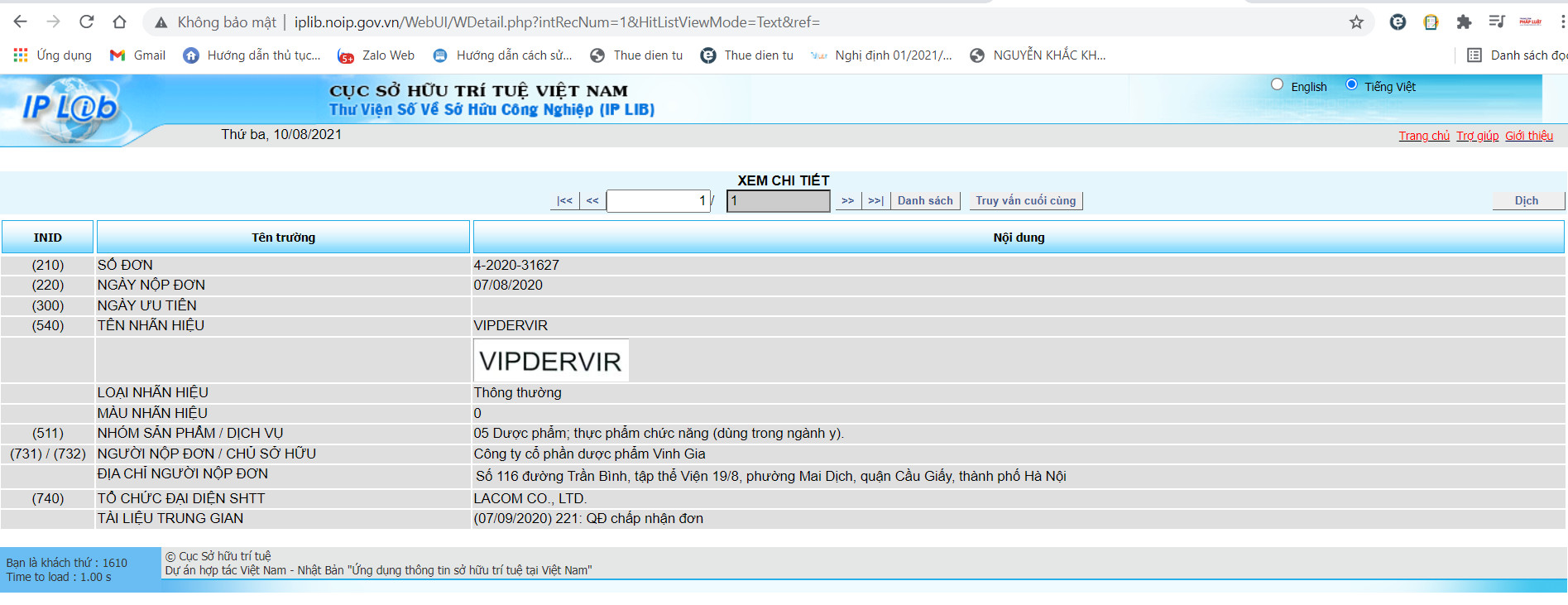This screenshot has height=605, width=1568.
Task: Select English language radio button
Action: pos(1278,84)
